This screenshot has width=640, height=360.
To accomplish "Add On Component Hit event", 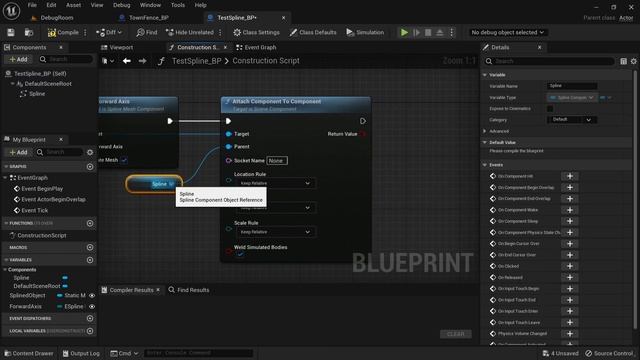I will tap(570, 176).
